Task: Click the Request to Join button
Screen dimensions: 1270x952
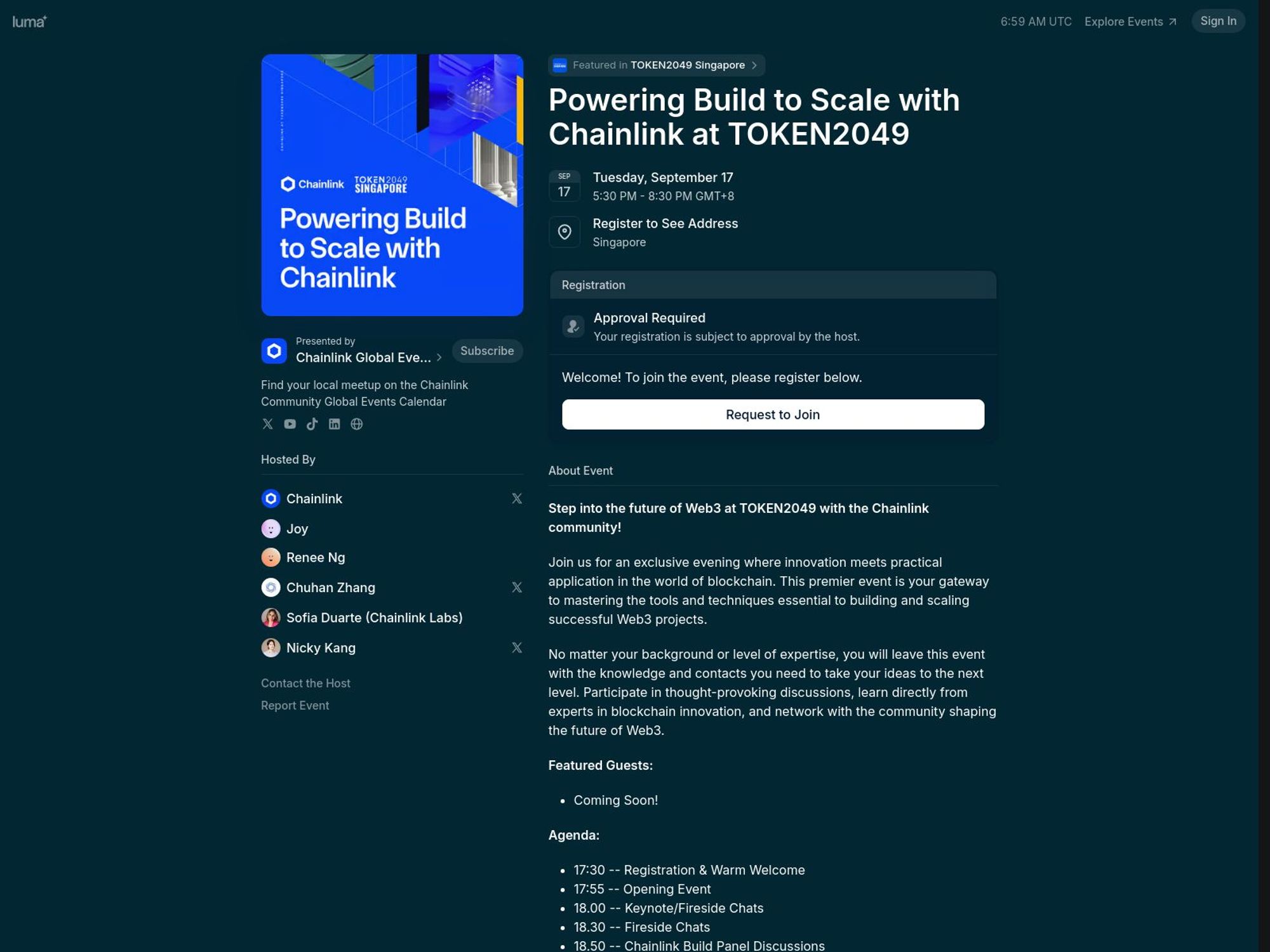Action: click(772, 414)
